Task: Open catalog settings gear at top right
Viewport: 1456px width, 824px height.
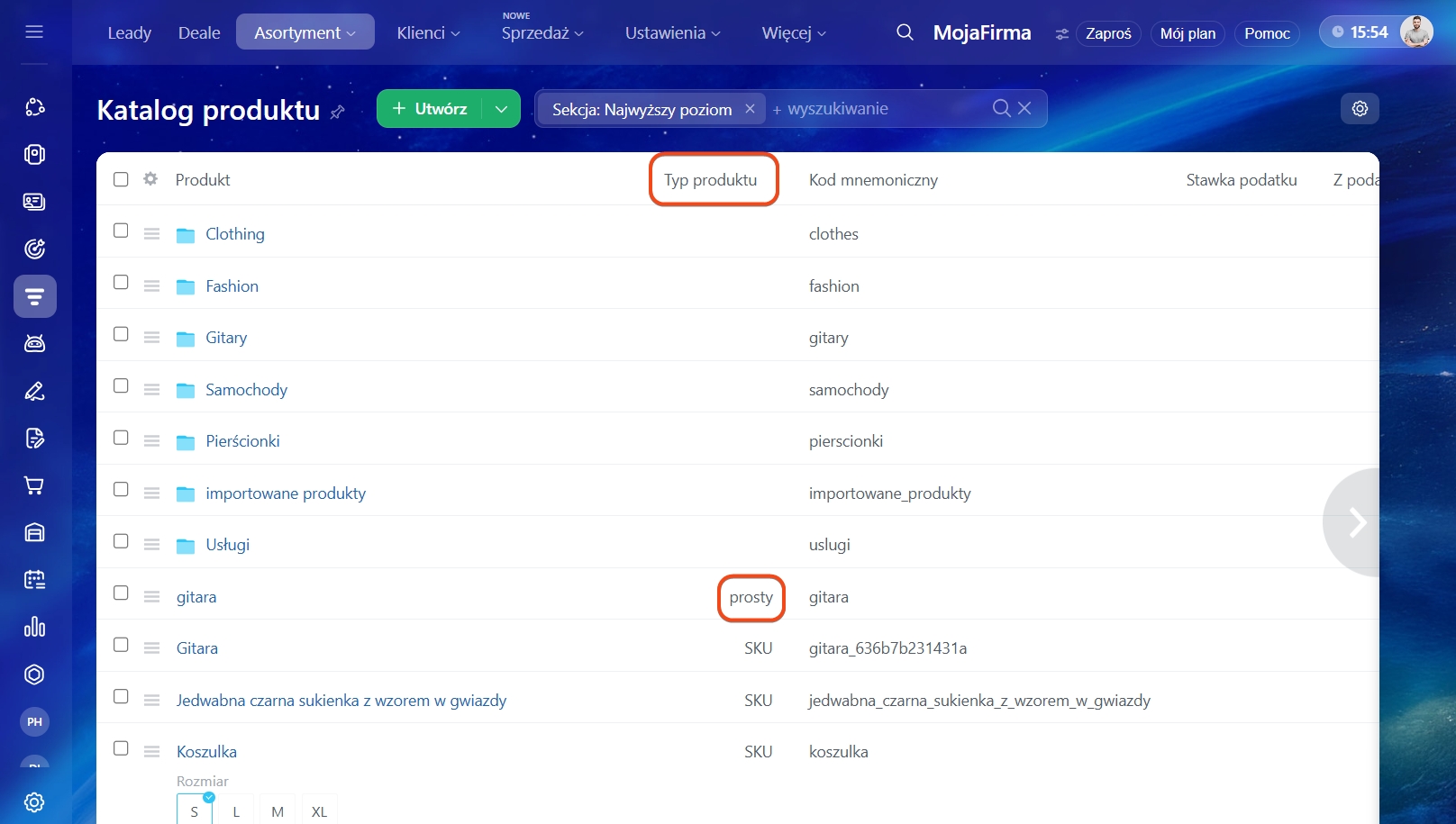Action: click(1360, 108)
